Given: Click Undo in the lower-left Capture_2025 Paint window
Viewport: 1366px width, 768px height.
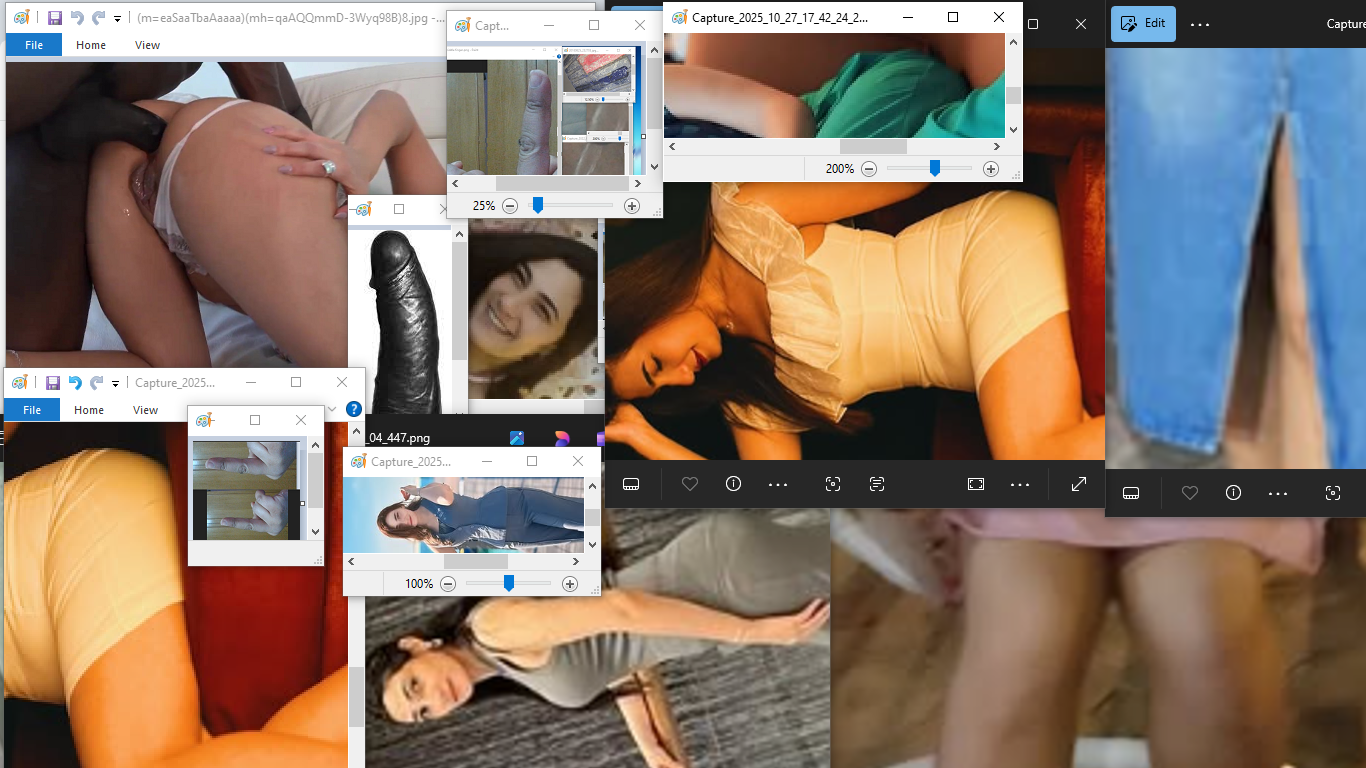Looking at the screenshot, I should click(75, 383).
